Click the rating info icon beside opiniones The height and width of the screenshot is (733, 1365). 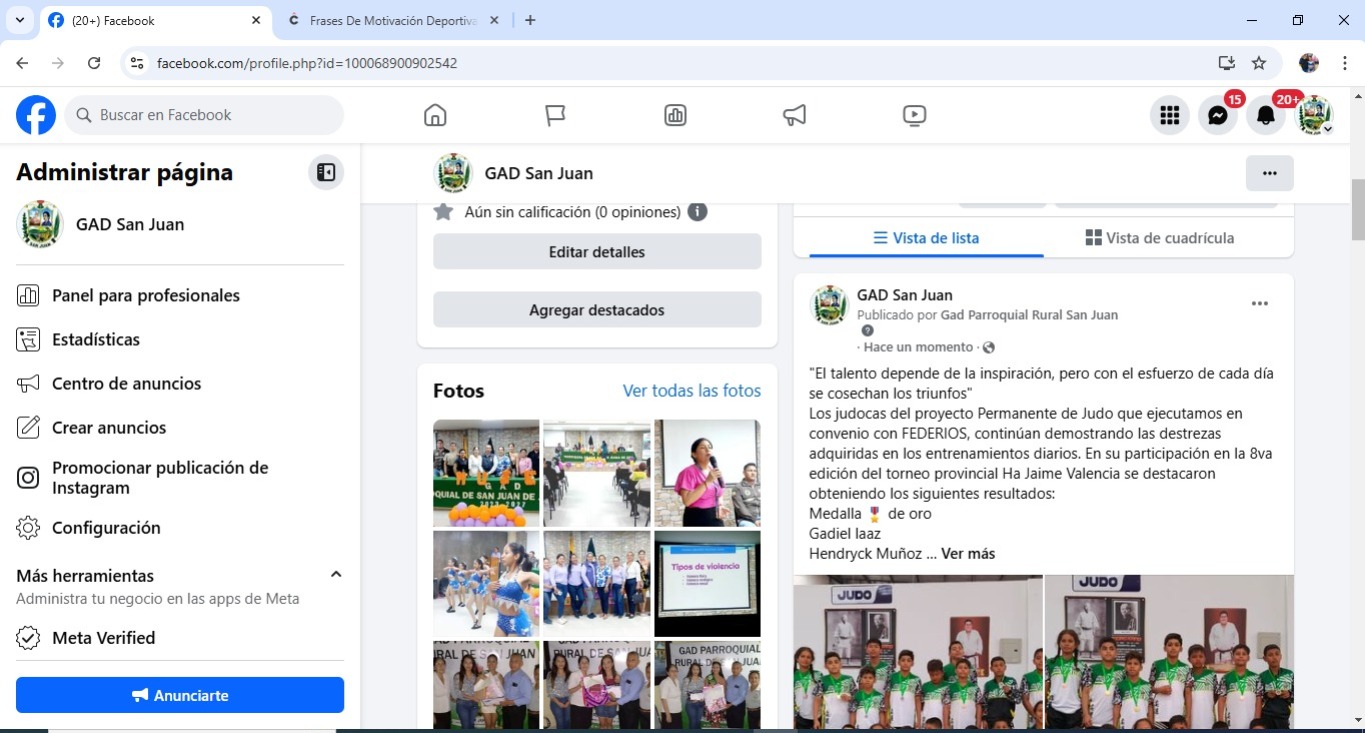698,212
